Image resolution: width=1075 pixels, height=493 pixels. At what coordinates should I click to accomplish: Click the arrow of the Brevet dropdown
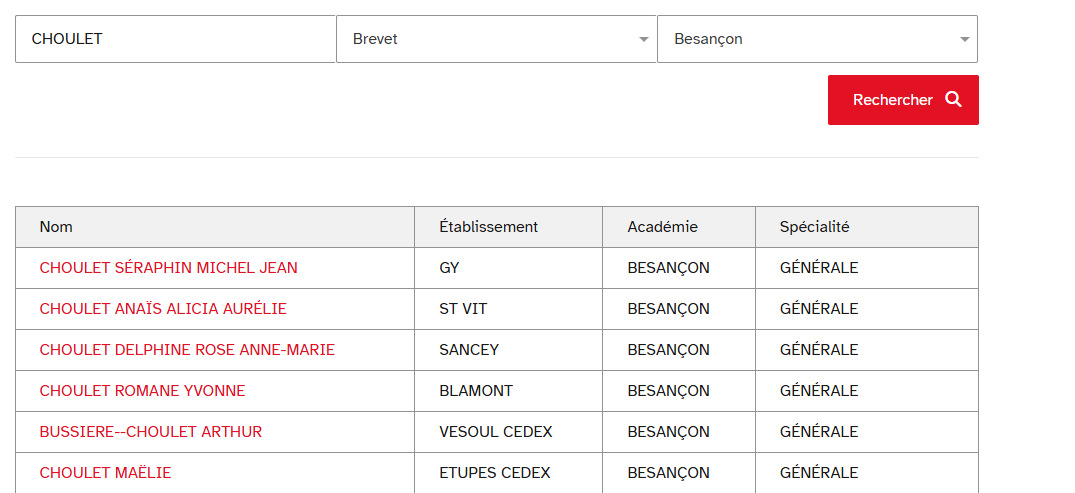(643, 40)
